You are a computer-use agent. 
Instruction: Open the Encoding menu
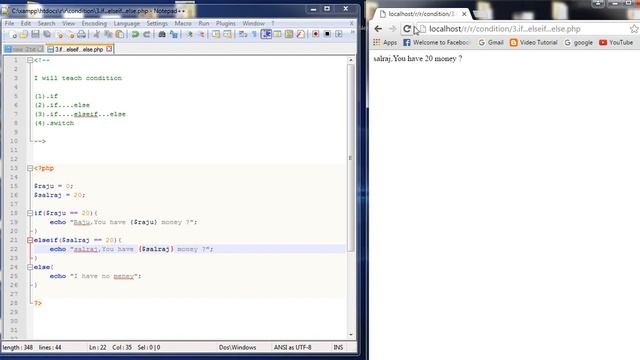(94, 24)
